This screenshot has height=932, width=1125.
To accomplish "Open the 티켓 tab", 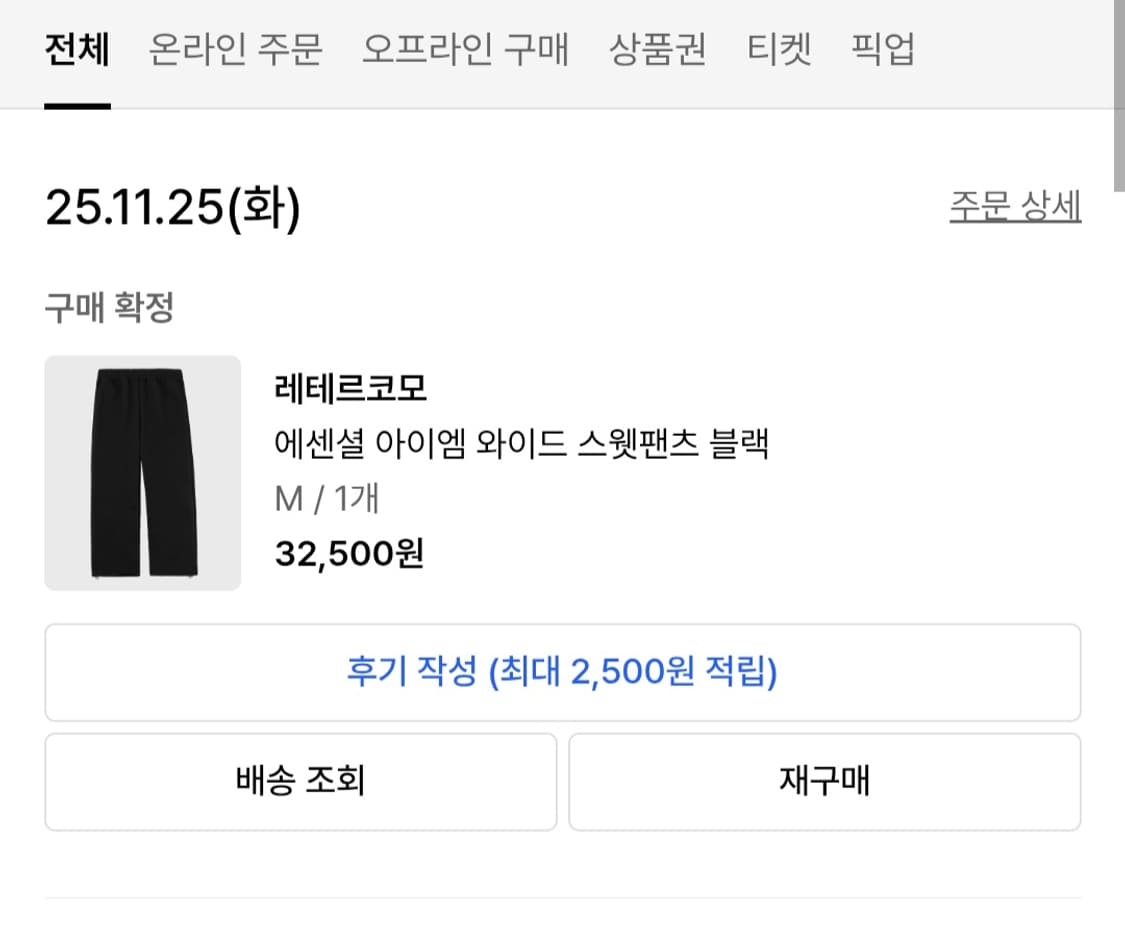I will 781,50.
